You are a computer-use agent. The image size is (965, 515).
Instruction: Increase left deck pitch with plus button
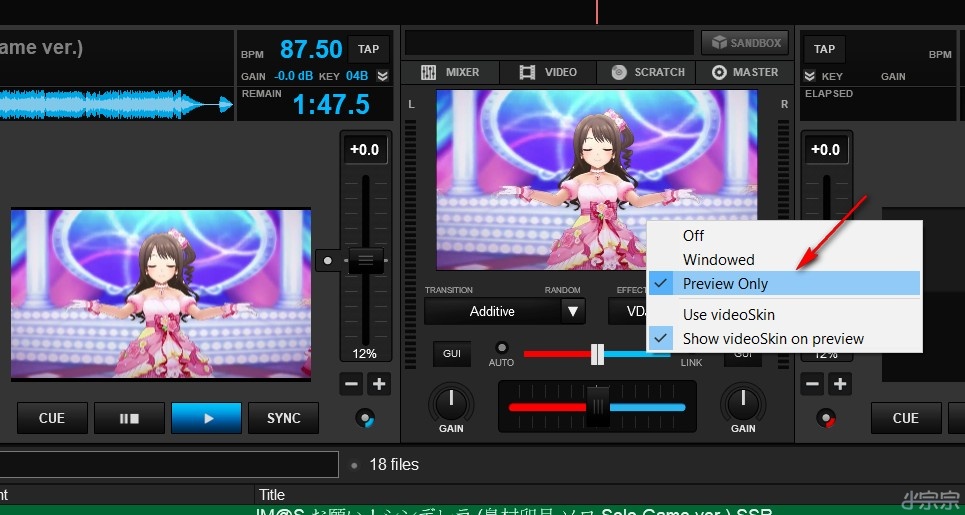379,384
